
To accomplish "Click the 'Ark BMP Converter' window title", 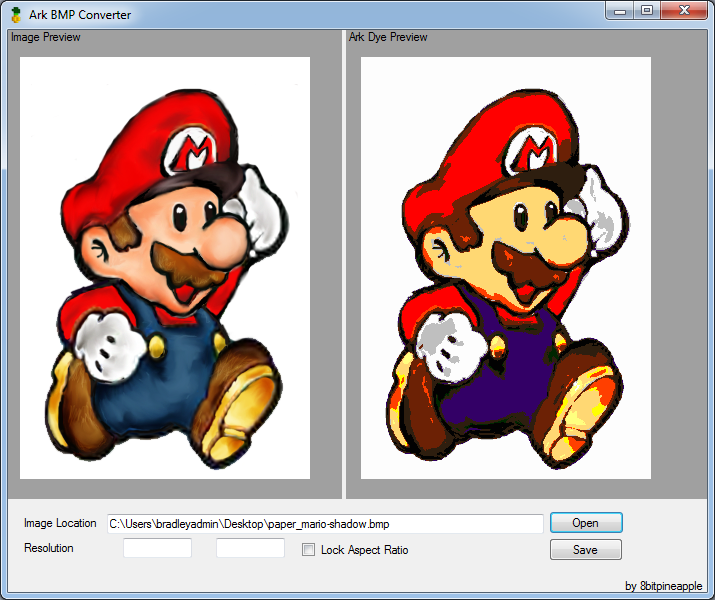I will click(80, 15).
